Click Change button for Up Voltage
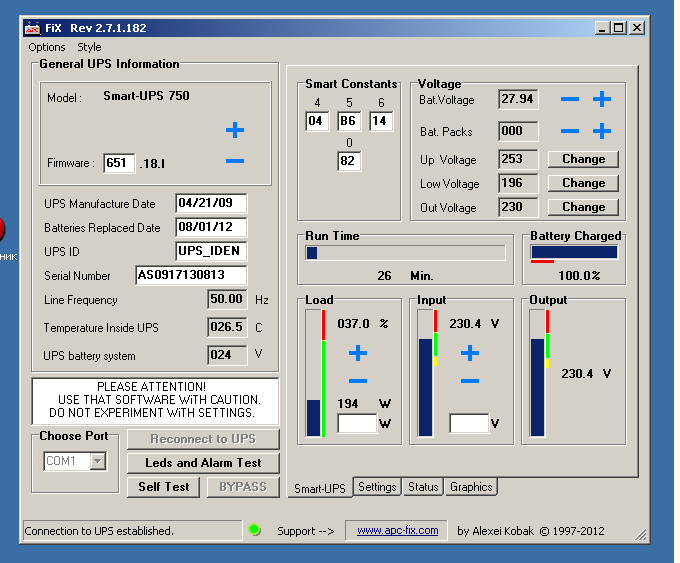The height and width of the screenshot is (563, 680). [583, 159]
